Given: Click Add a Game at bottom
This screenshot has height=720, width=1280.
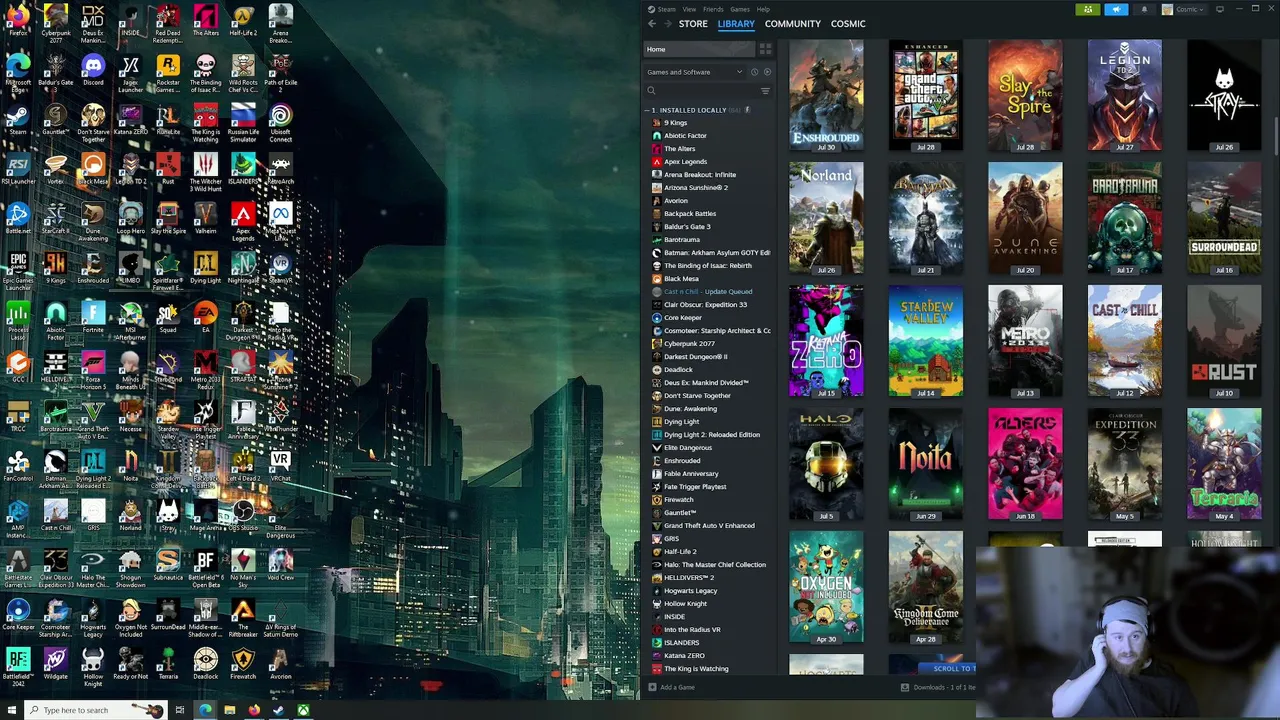Looking at the screenshot, I should 671,687.
